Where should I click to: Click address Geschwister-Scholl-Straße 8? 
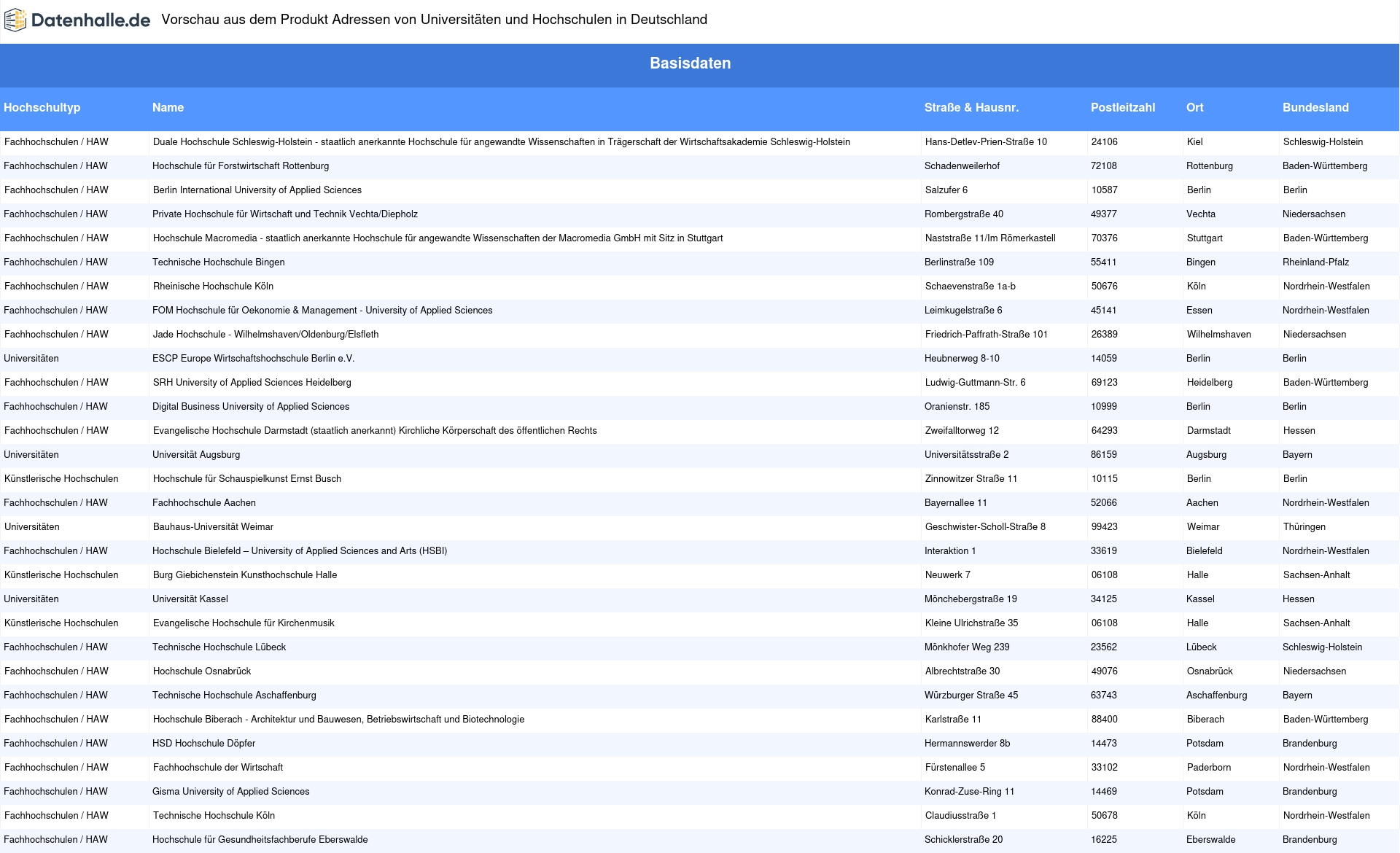[985, 527]
